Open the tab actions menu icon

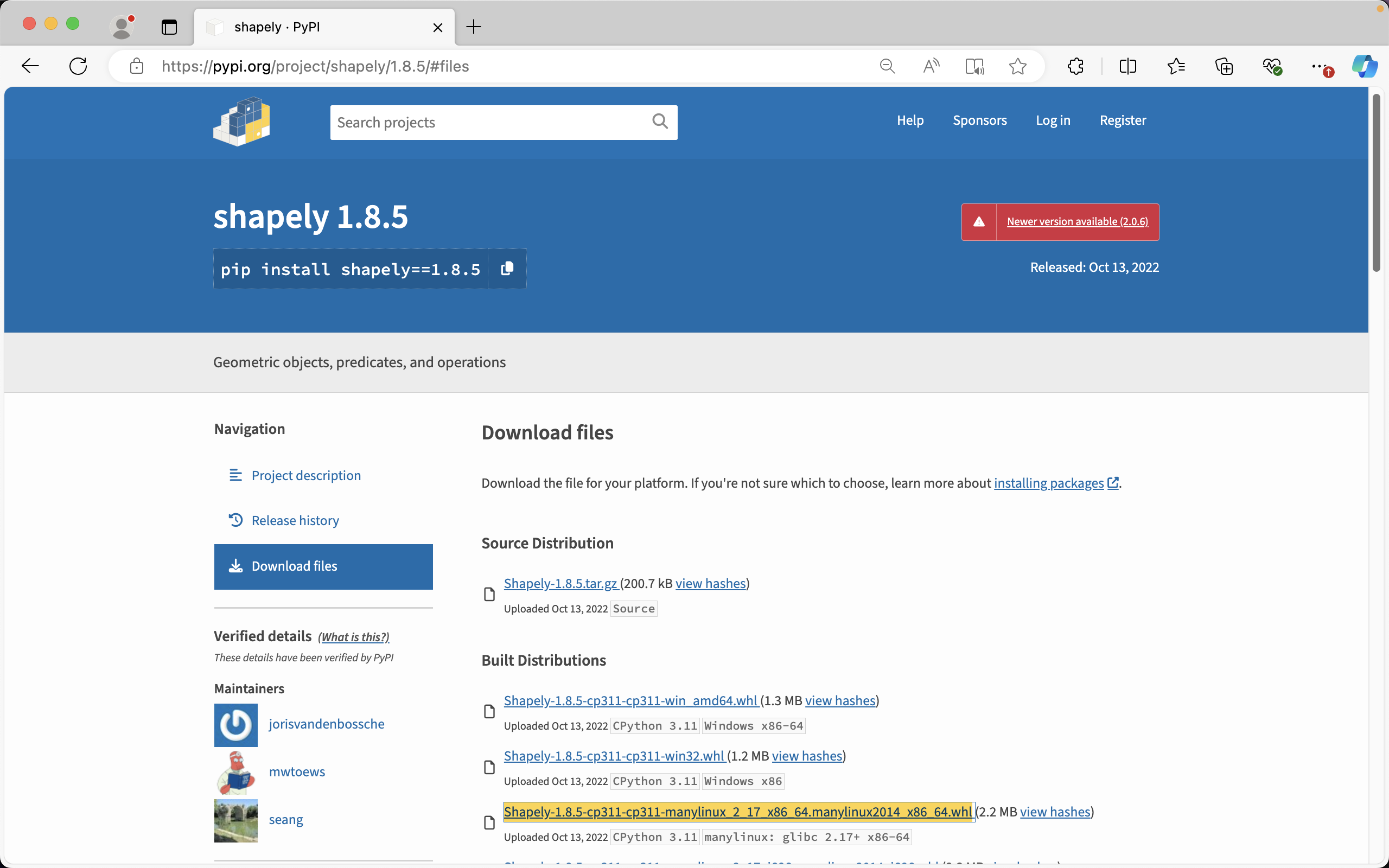[x=169, y=27]
